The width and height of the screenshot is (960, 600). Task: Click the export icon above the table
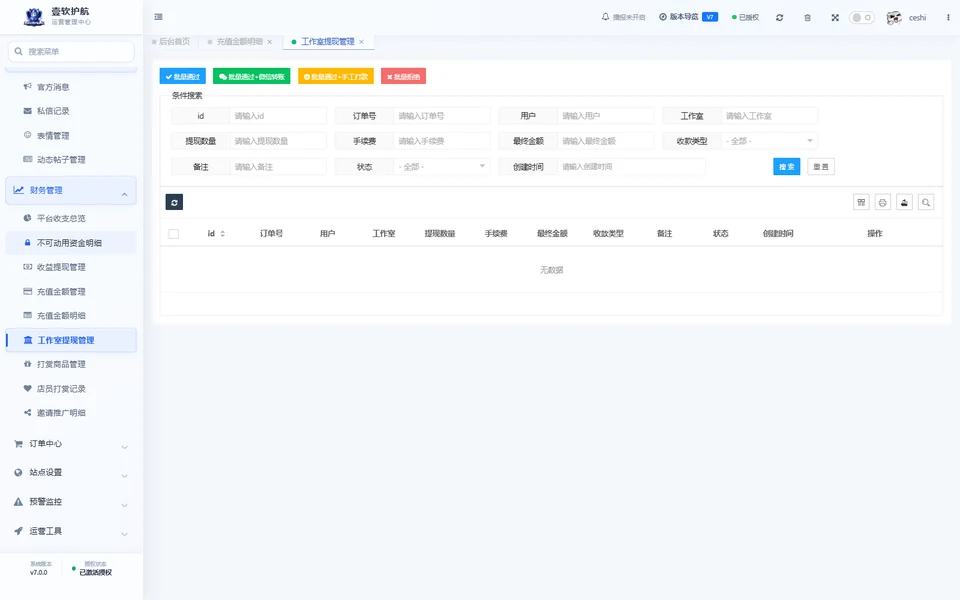[904, 202]
